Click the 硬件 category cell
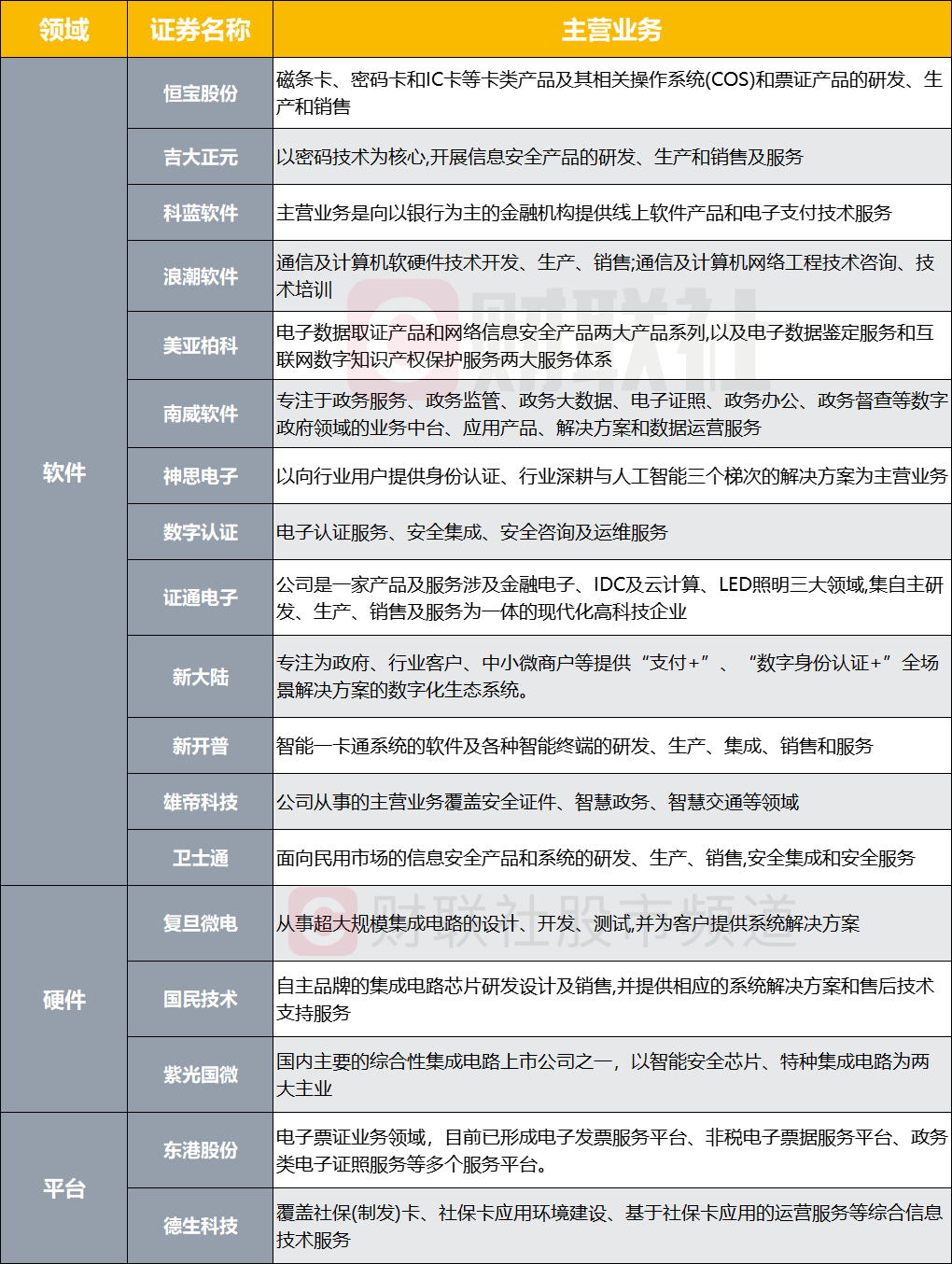The width and height of the screenshot is (952, 1264). click(63, 1000)
